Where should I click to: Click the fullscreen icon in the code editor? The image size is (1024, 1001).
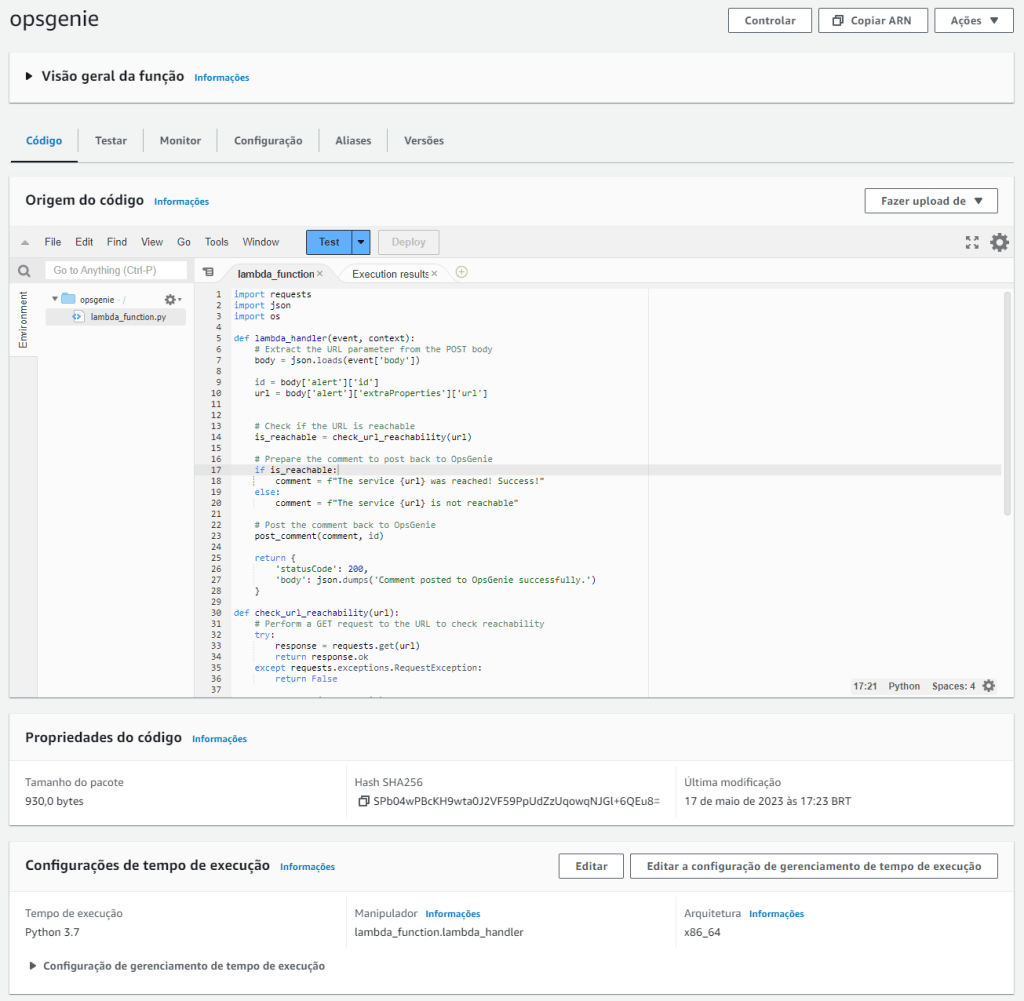tap(972, 242)
